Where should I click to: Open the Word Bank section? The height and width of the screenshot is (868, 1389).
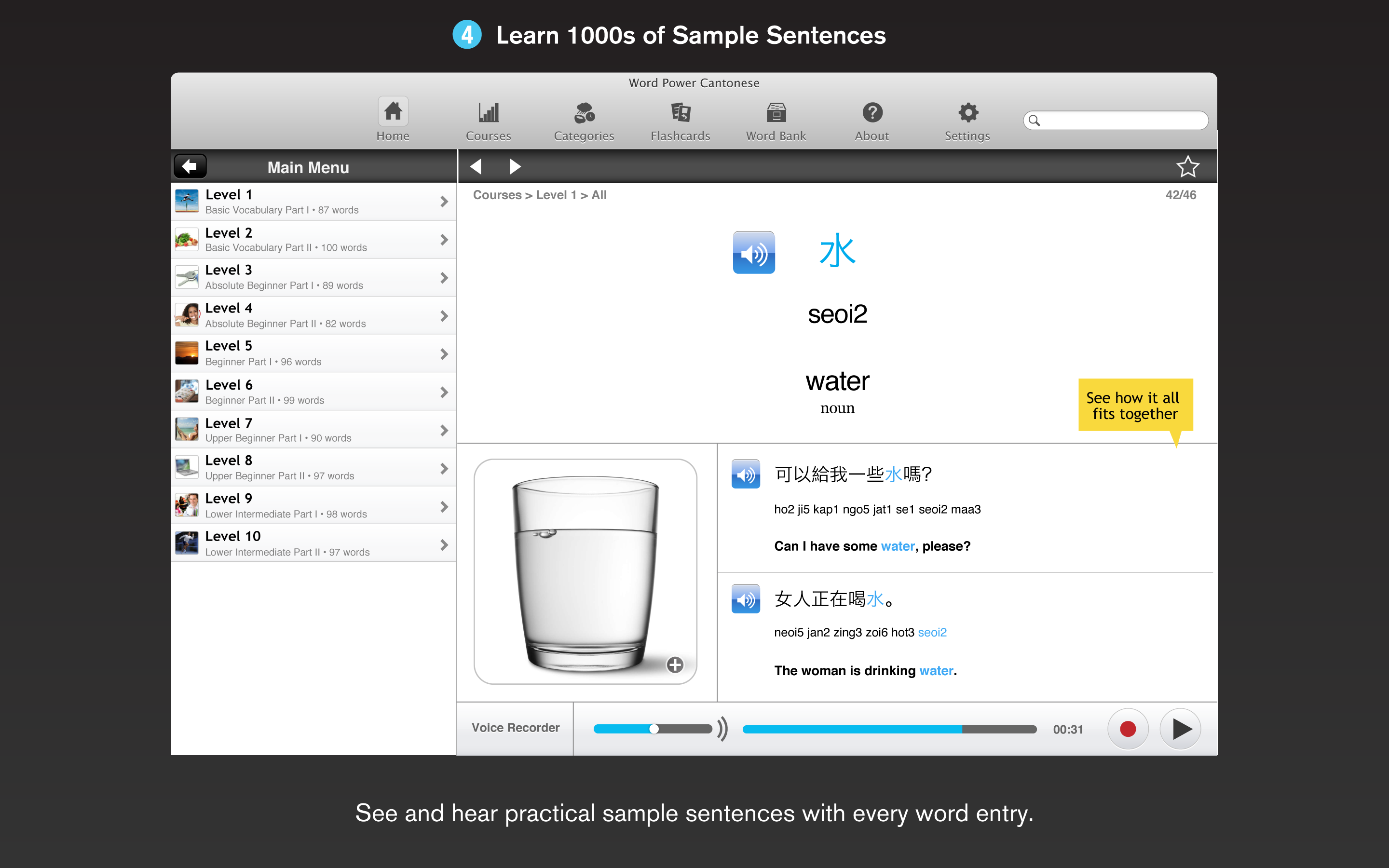pos(776,120)
